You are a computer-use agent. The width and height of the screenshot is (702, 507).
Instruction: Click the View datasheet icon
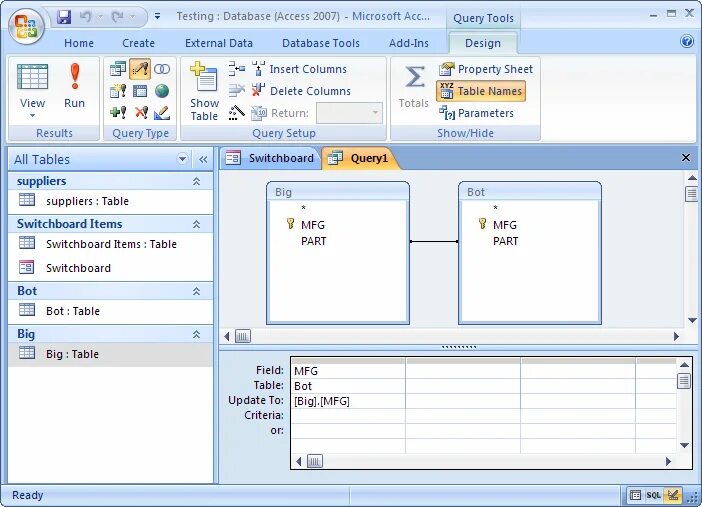coord(32,77)
